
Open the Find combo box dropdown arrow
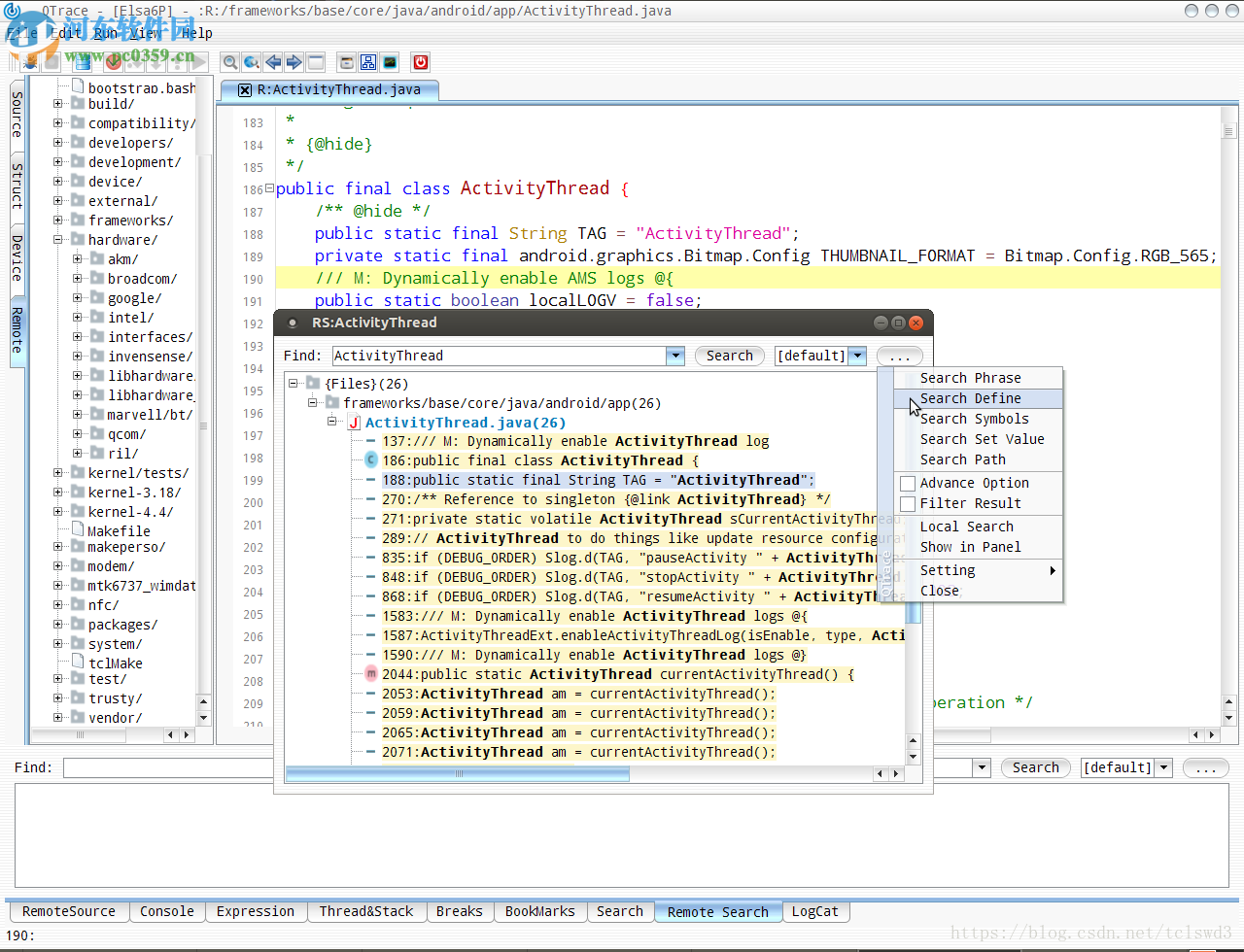click(674, 356)
